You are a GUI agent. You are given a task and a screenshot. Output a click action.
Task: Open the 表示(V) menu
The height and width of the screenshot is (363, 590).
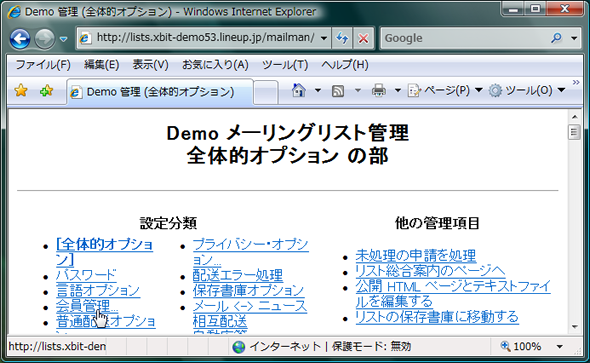(150, 65)
